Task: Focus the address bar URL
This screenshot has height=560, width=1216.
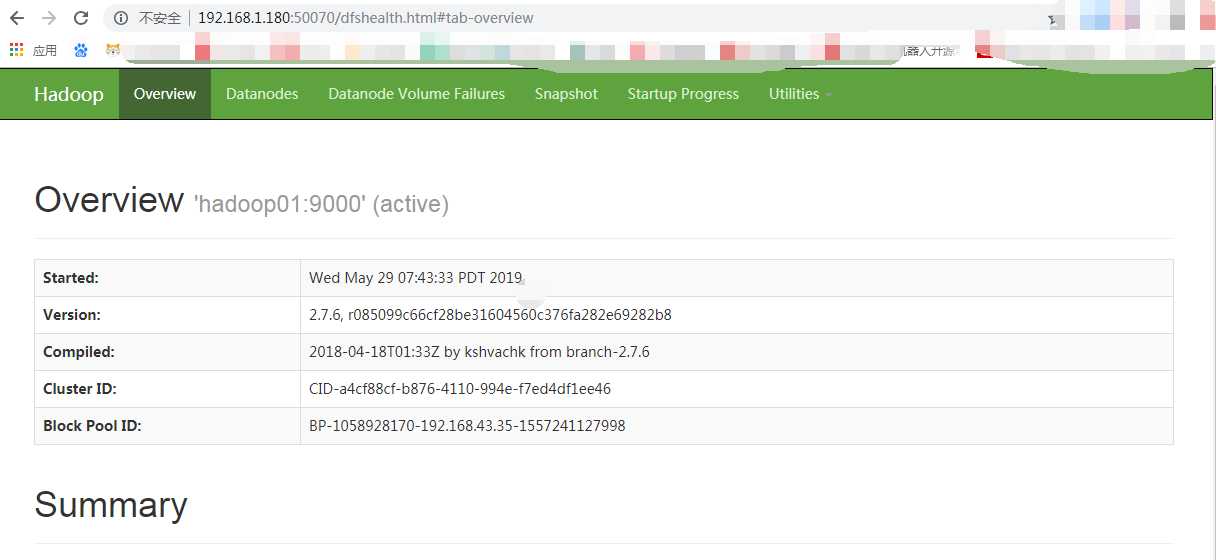Action: click(x=365, y=18)
